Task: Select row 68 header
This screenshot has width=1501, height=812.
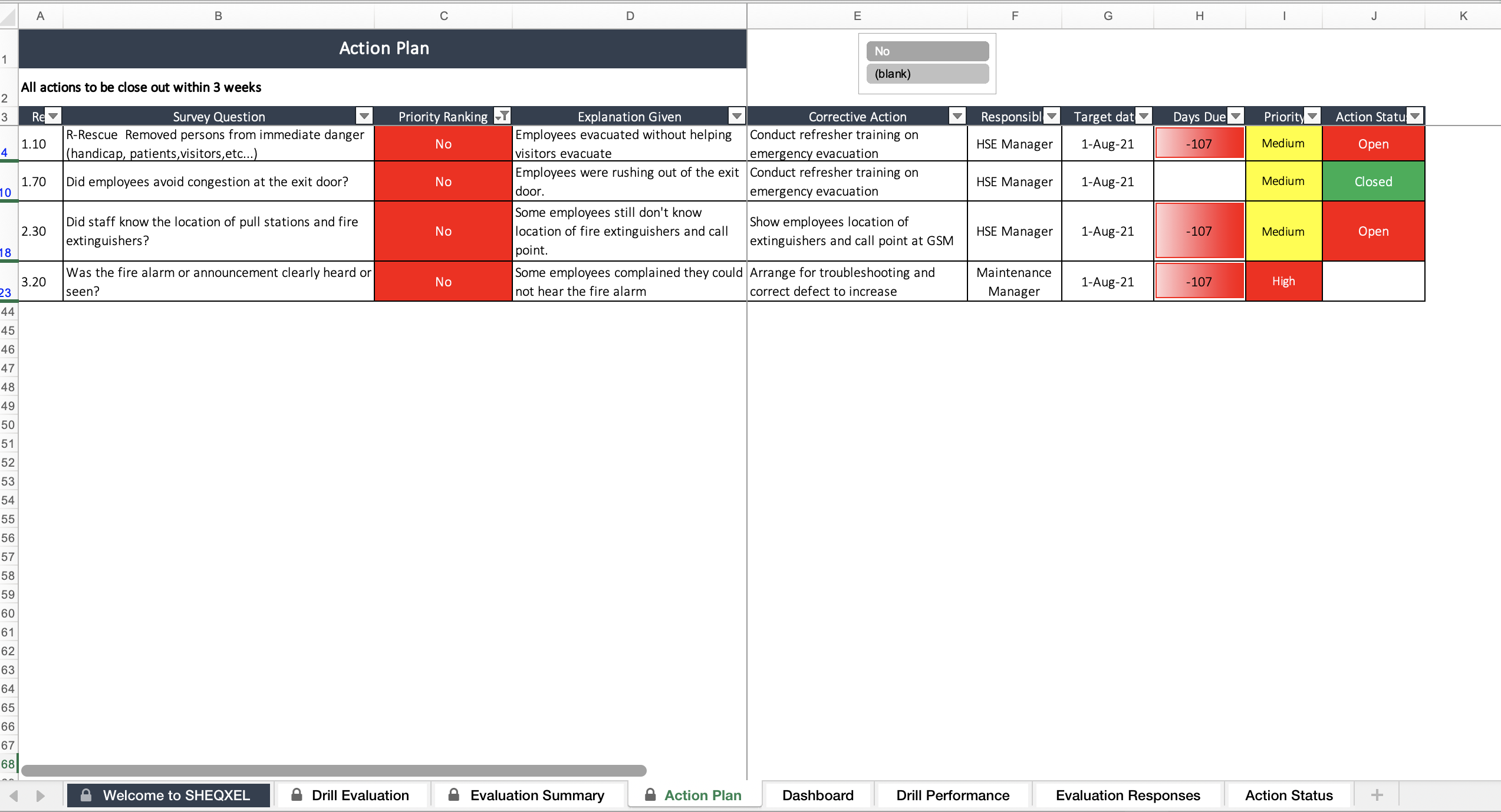Action: click(x=8, y=764)
